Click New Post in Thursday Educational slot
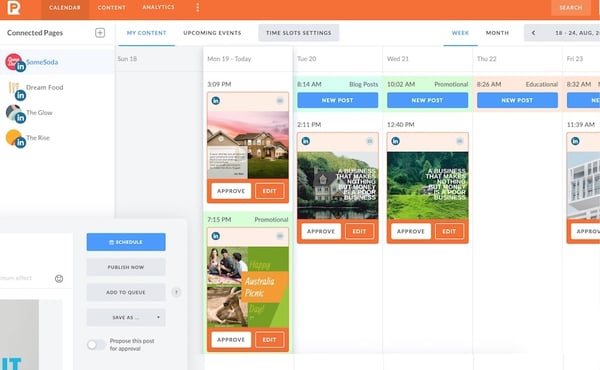Image resolution: width=600 pixels, height=370 pixels. pos(517,100)
